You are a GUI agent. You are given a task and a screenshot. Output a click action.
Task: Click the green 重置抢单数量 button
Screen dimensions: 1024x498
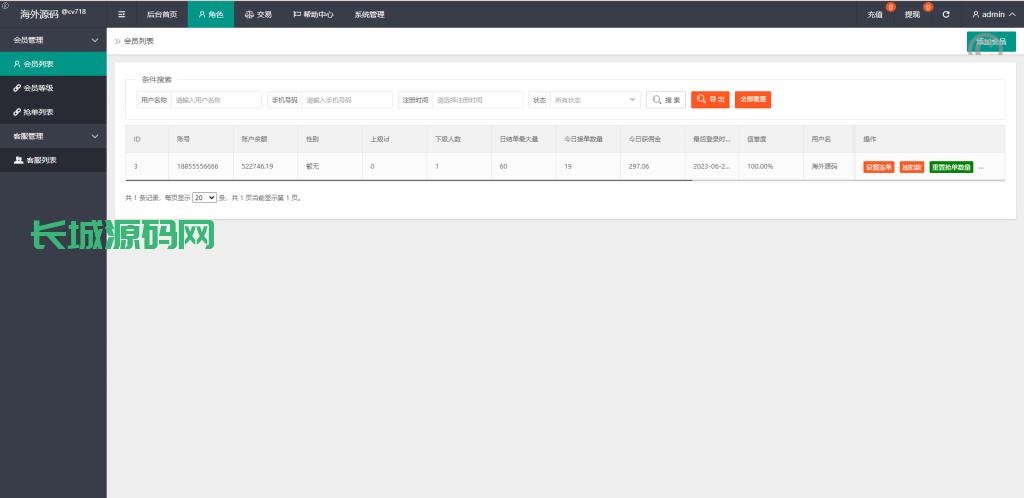pyautogui.click(x=951, y=167)
